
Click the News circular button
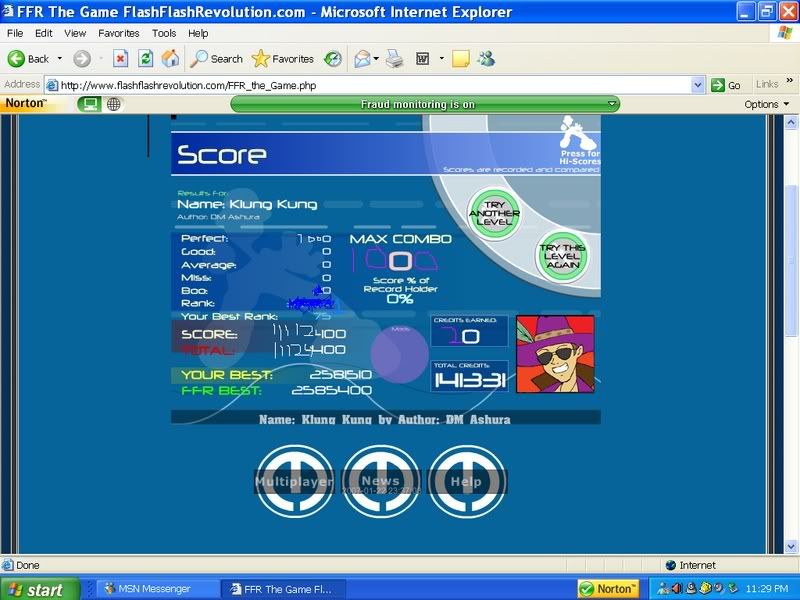pos(381,482)
